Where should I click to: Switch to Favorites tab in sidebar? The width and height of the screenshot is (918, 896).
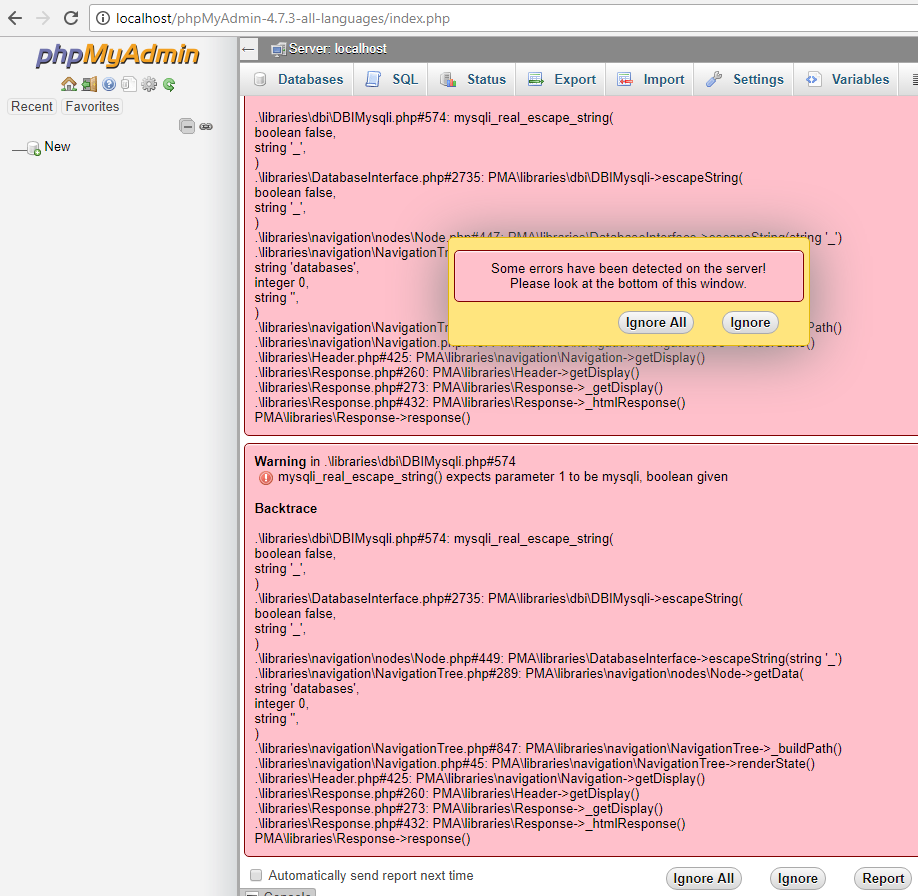pos(93,107)
